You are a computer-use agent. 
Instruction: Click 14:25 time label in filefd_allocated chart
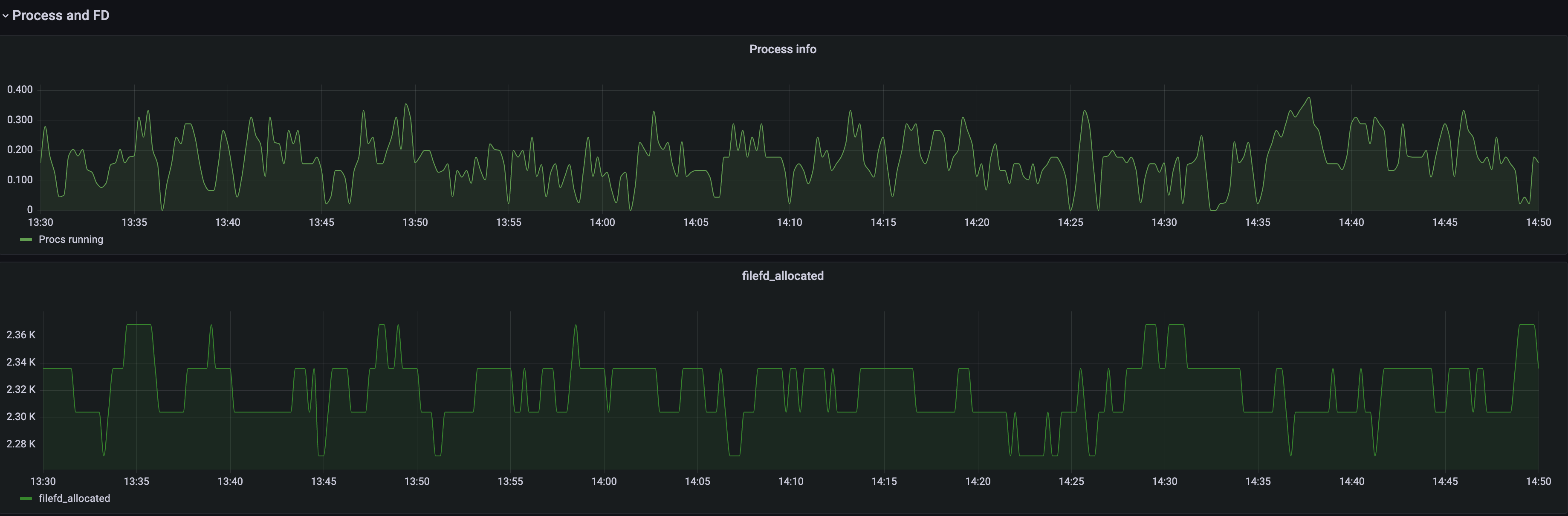(1071, 481)
